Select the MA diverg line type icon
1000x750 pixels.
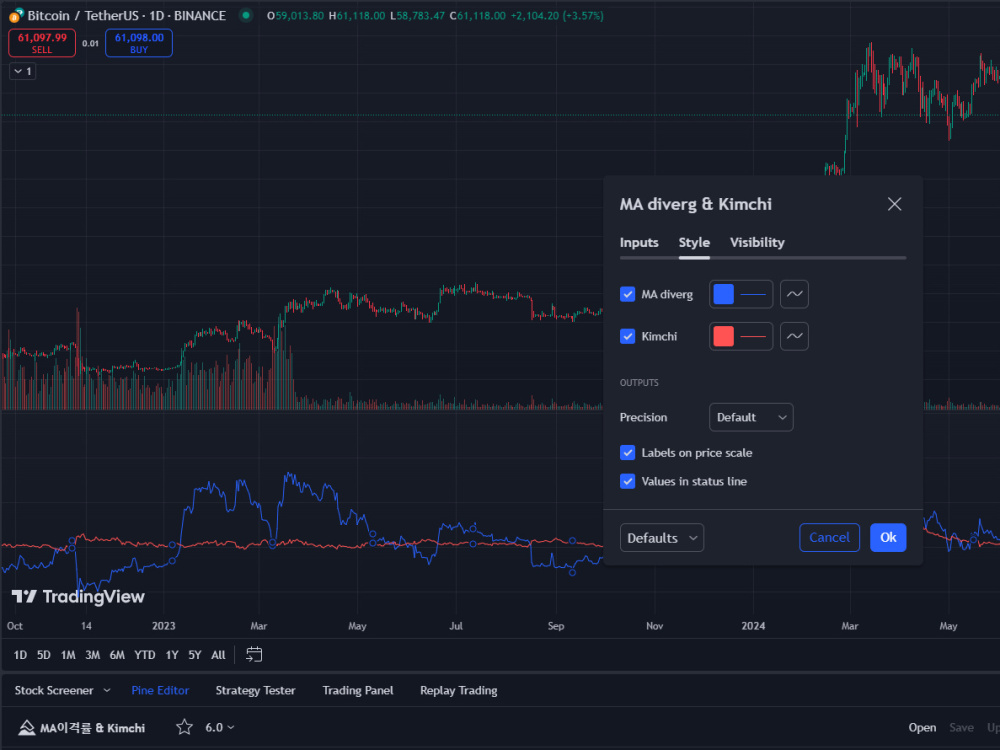tap(795, 294)
